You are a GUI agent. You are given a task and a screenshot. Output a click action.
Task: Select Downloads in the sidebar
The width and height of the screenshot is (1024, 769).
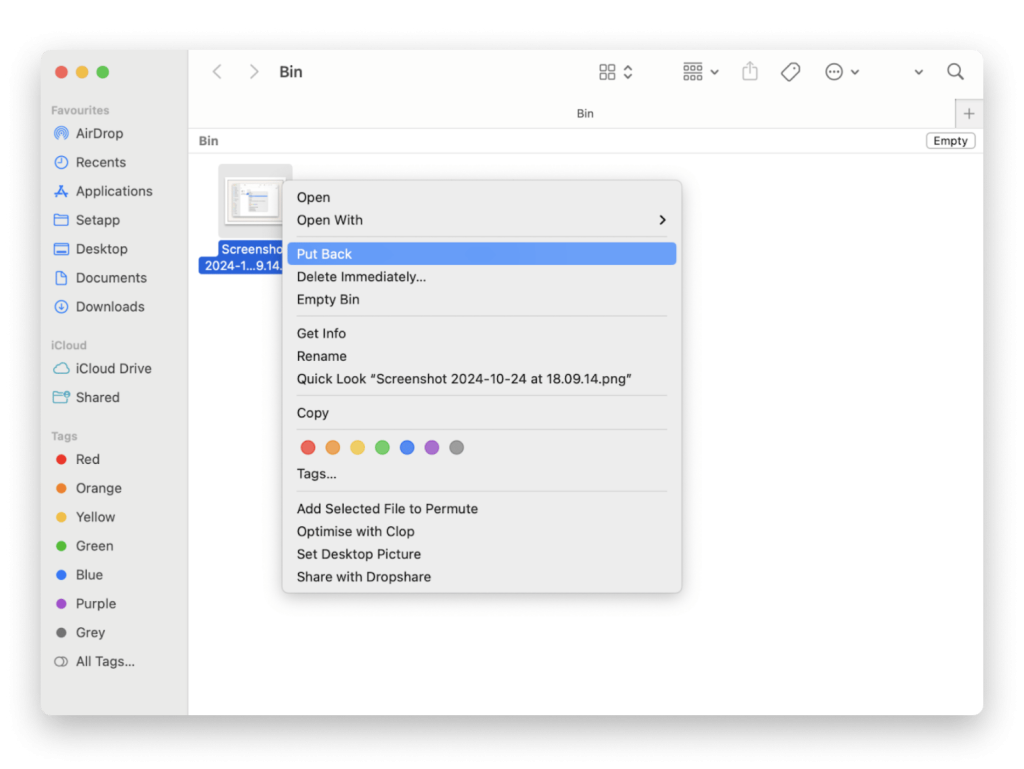(110, 307)
